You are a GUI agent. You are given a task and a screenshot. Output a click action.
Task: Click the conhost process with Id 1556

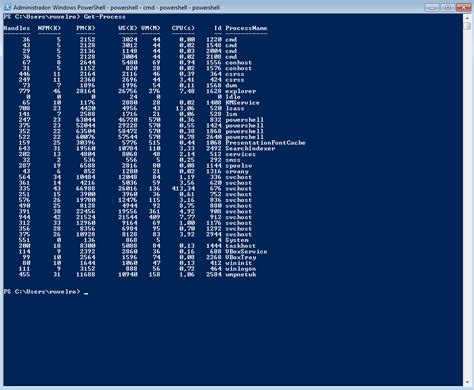239,62
